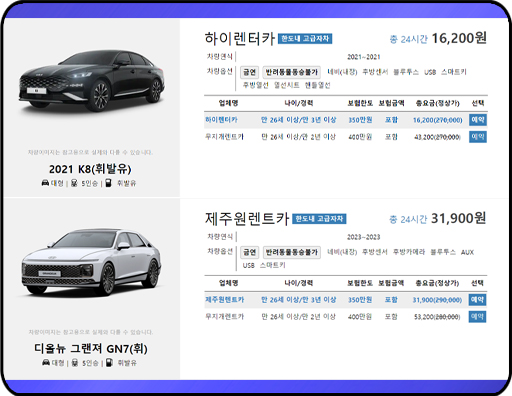Click 예약 button for 하이렌터카 16,200 row
Screen dimensions: 512x396
[x=478, y=120]
